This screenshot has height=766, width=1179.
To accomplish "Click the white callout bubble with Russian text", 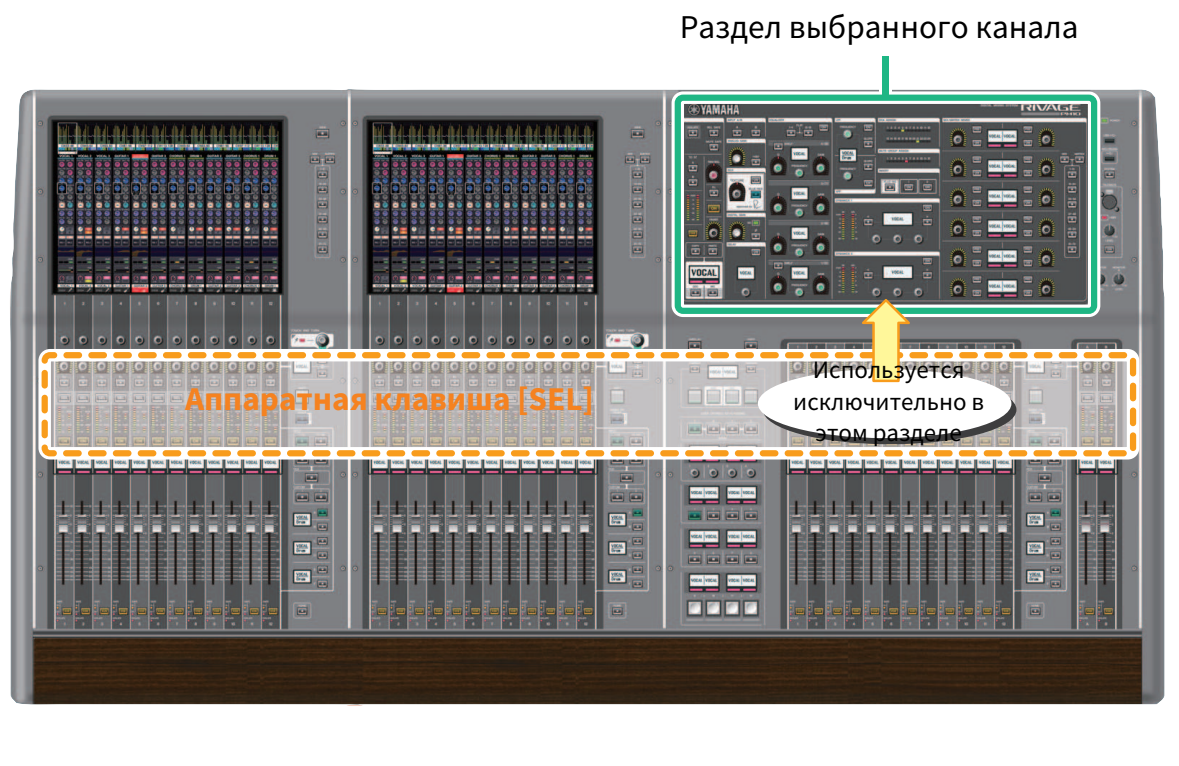I will (x=886, y=402).
